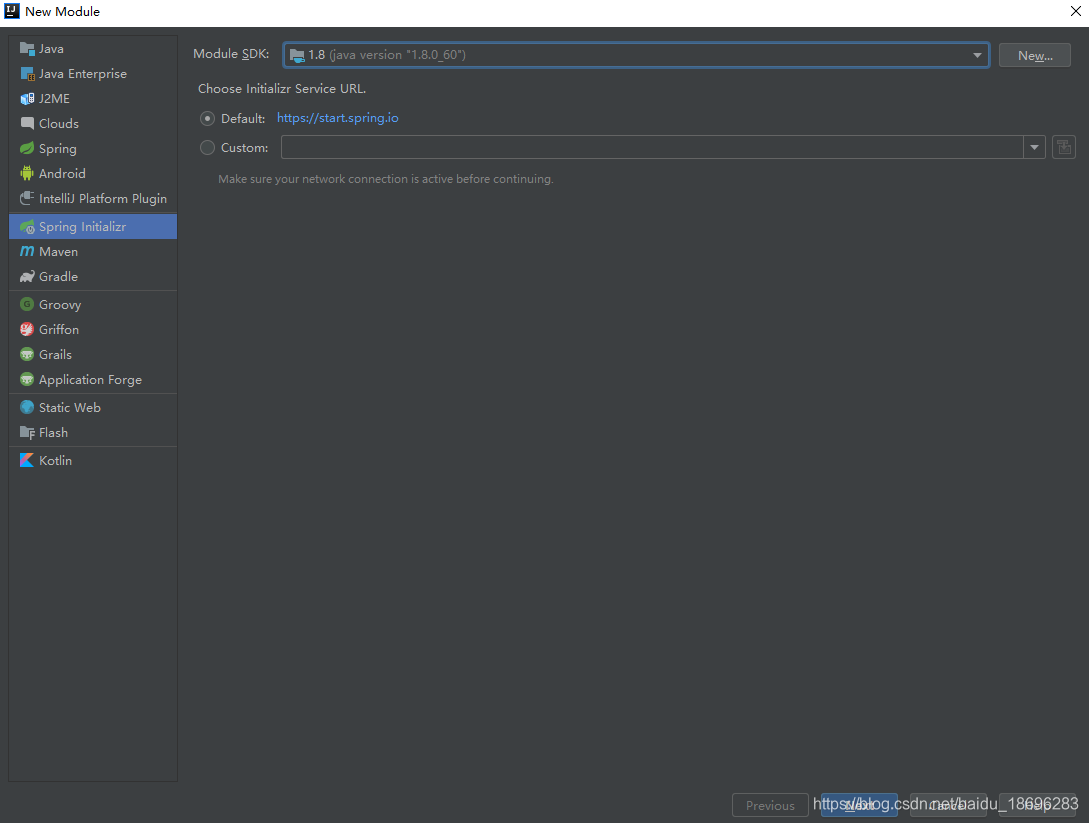Choose Kotlin module type
Viewport: 1089px width, 823px height.
[x=93, y=460]
